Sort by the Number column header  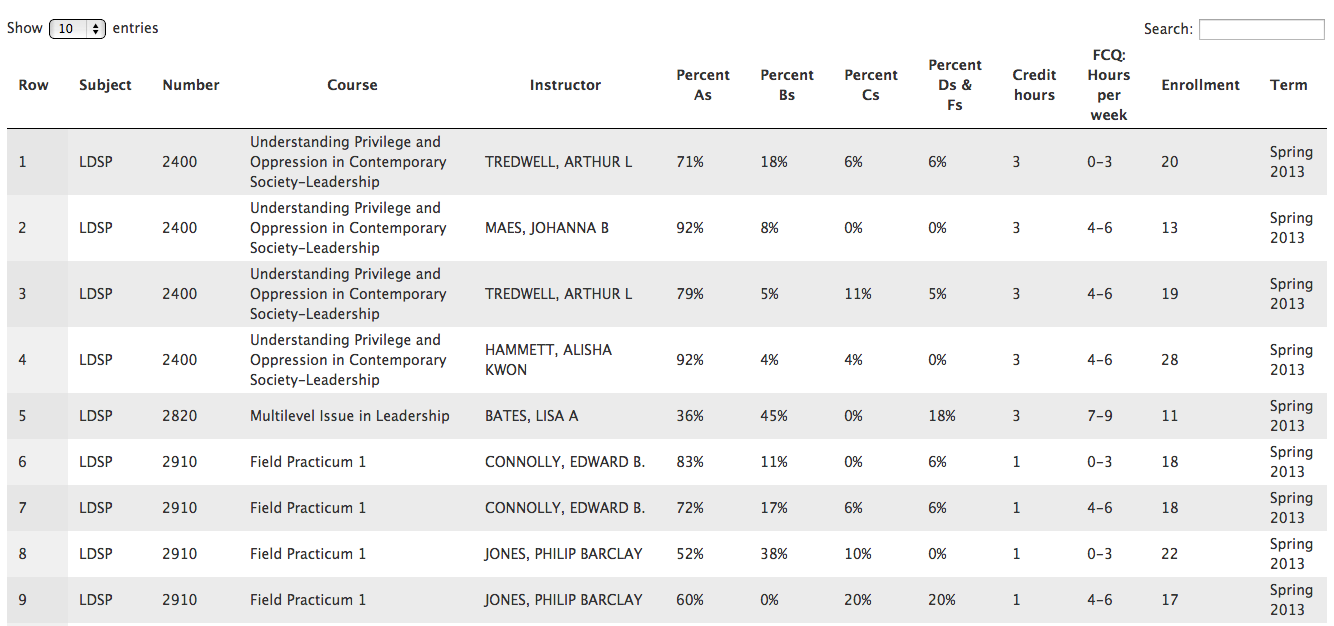click(x=190, y=86)
